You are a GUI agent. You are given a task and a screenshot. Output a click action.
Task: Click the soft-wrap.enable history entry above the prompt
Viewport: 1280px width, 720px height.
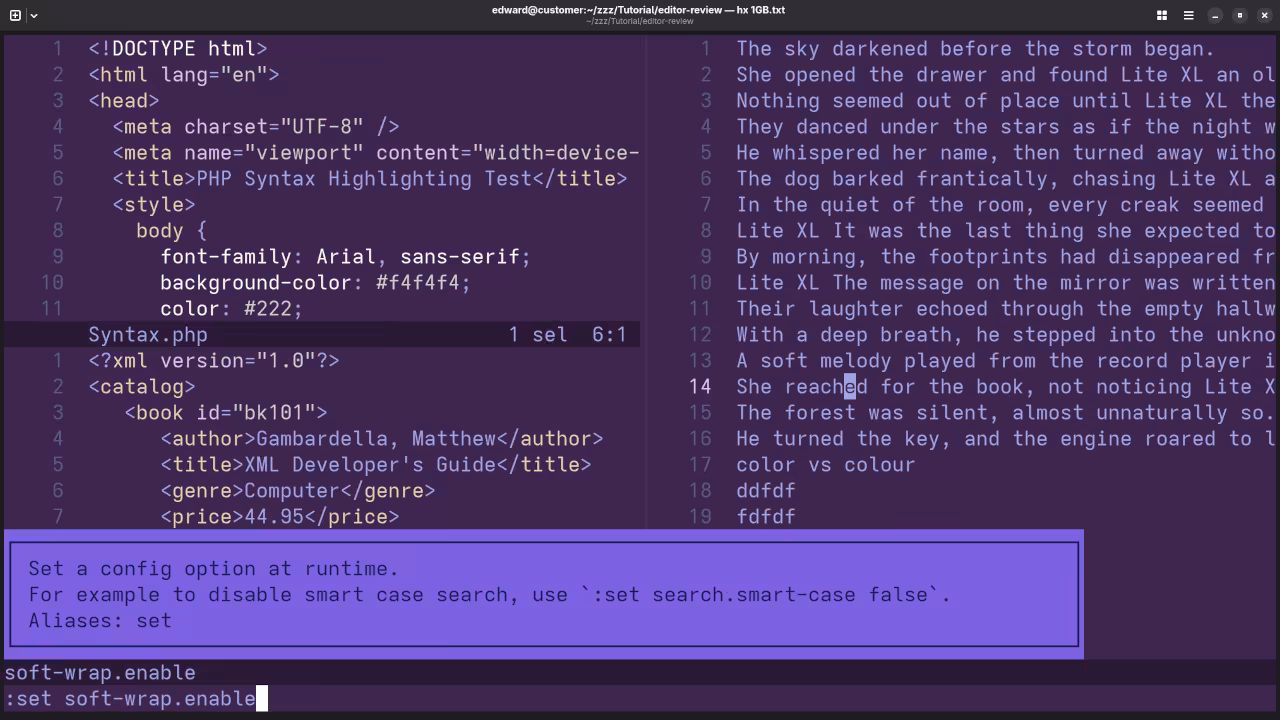point(100,672)
